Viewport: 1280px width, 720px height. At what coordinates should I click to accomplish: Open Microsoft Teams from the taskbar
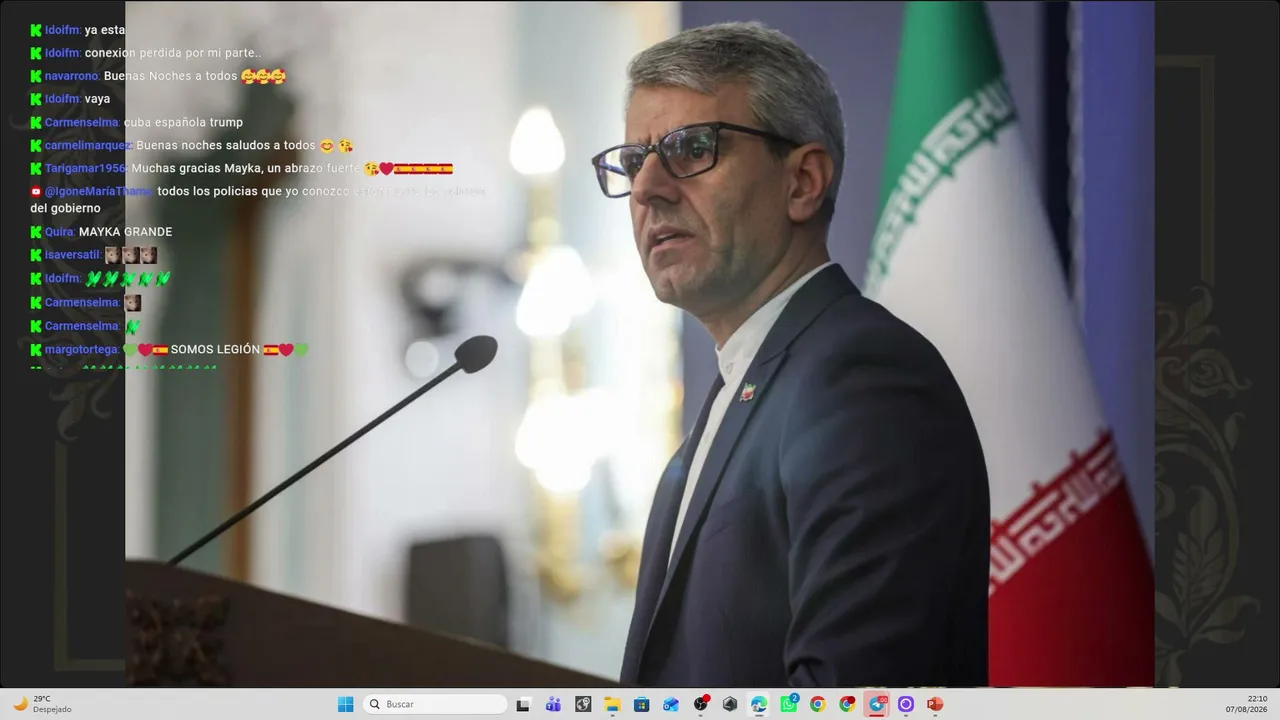pos(553,704)
